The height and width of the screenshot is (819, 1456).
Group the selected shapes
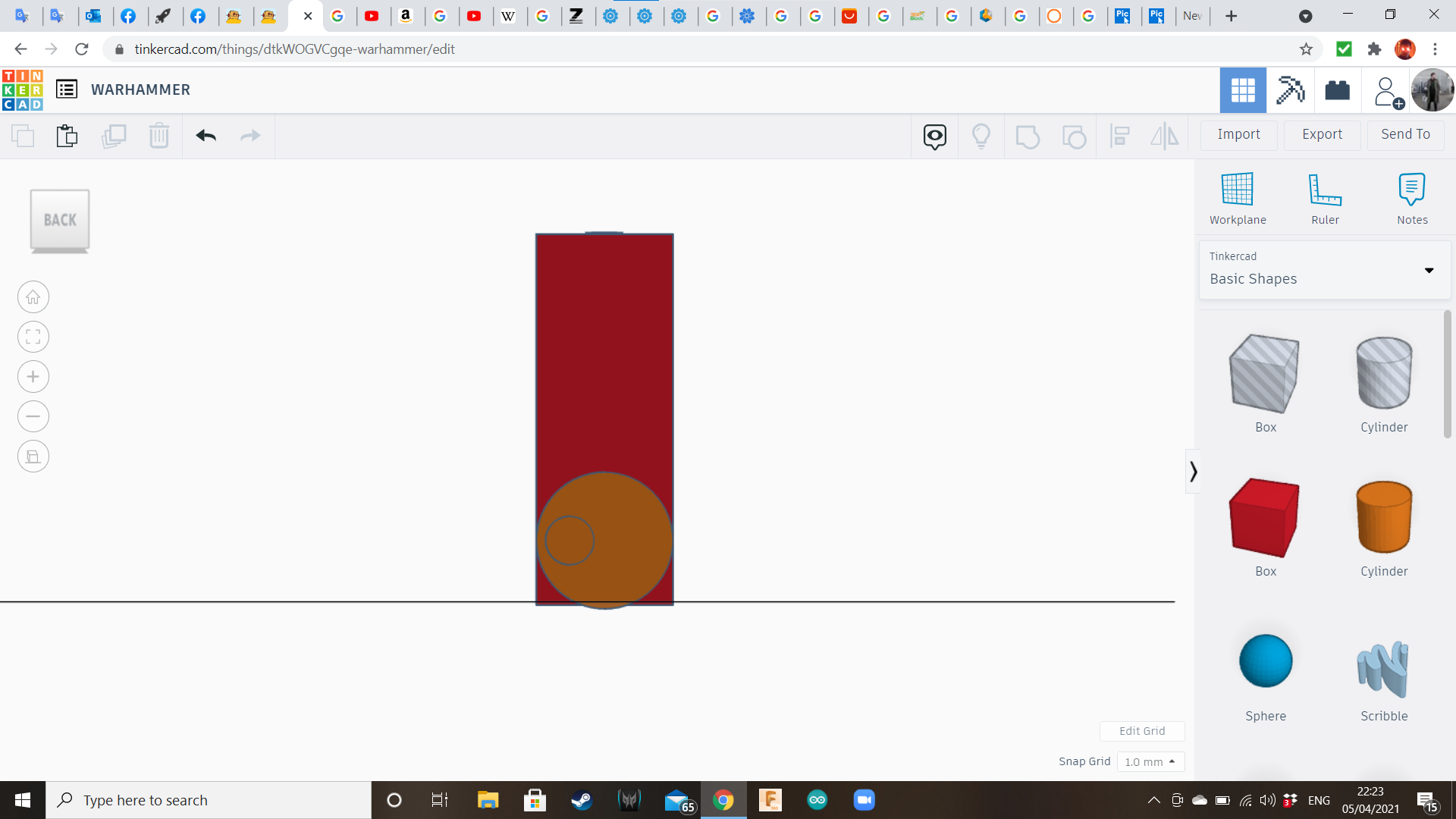(x=1028, y=136)
